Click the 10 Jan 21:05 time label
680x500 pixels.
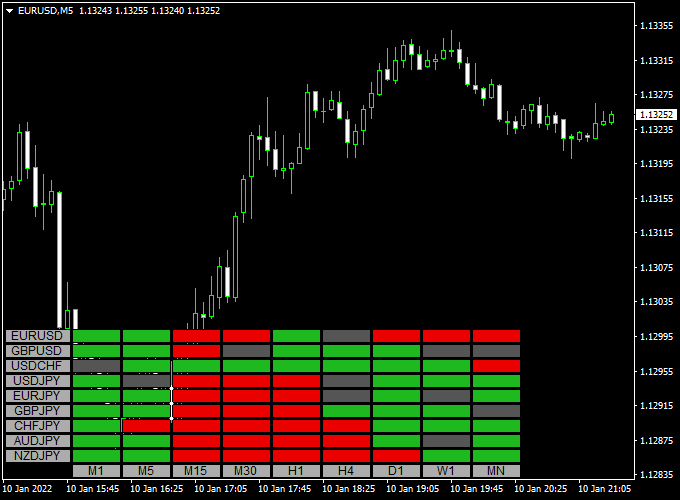point(605,489)
